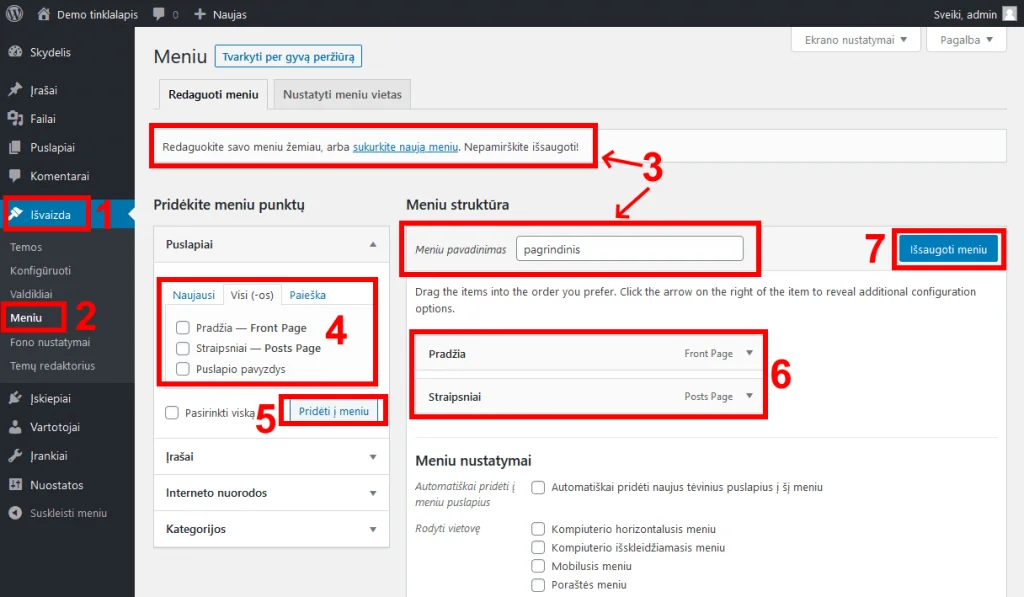Select the Pradžia menu structure item
This screenshot has width=1024, height=597.
(x=589, y=353)
